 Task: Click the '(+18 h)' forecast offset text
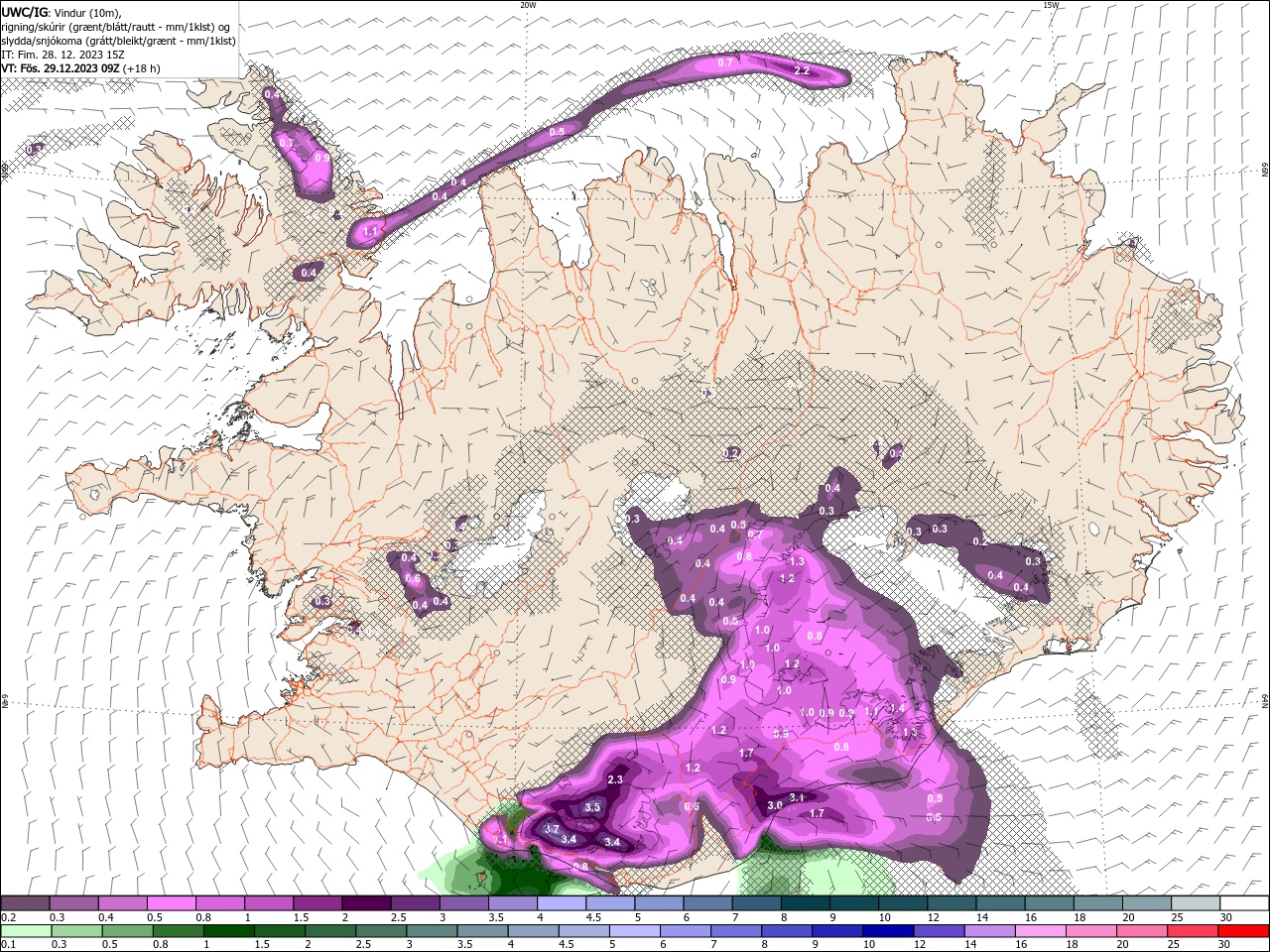click(x=142, y=68)
